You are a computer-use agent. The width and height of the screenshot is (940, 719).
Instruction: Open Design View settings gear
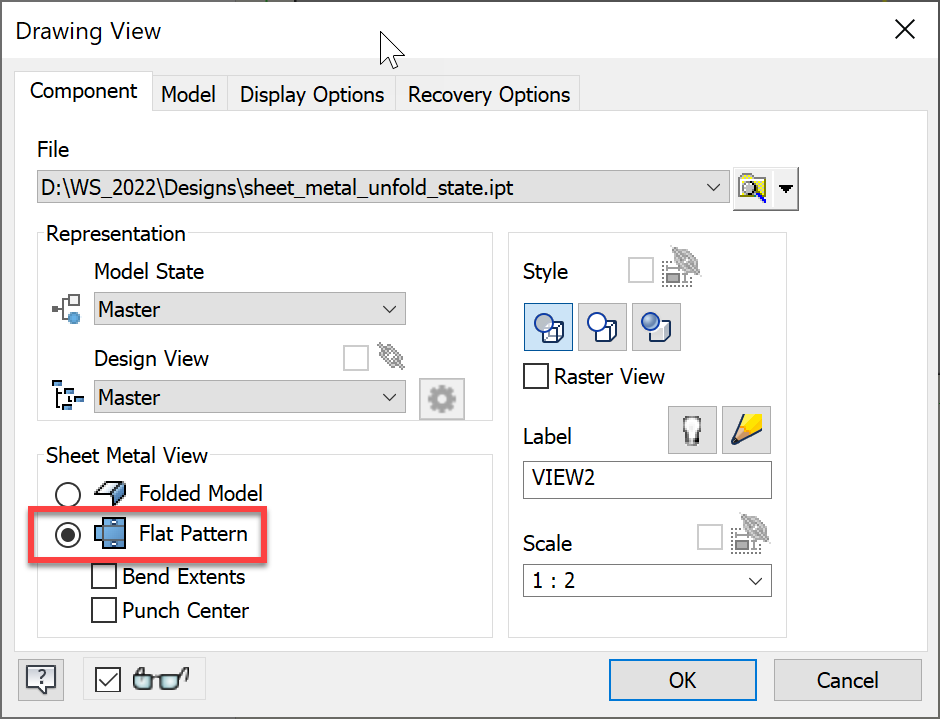[x=441, y=398]
